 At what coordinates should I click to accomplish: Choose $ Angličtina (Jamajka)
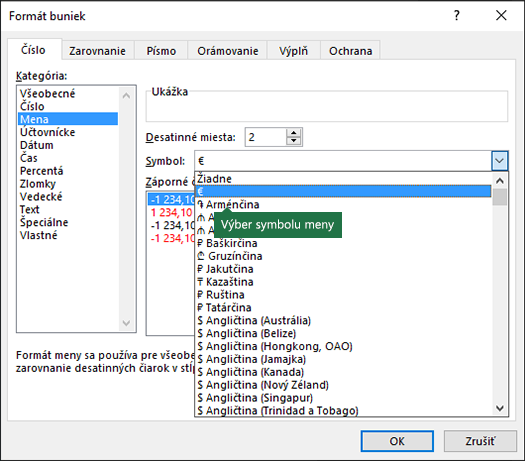[x=344, y=359]
